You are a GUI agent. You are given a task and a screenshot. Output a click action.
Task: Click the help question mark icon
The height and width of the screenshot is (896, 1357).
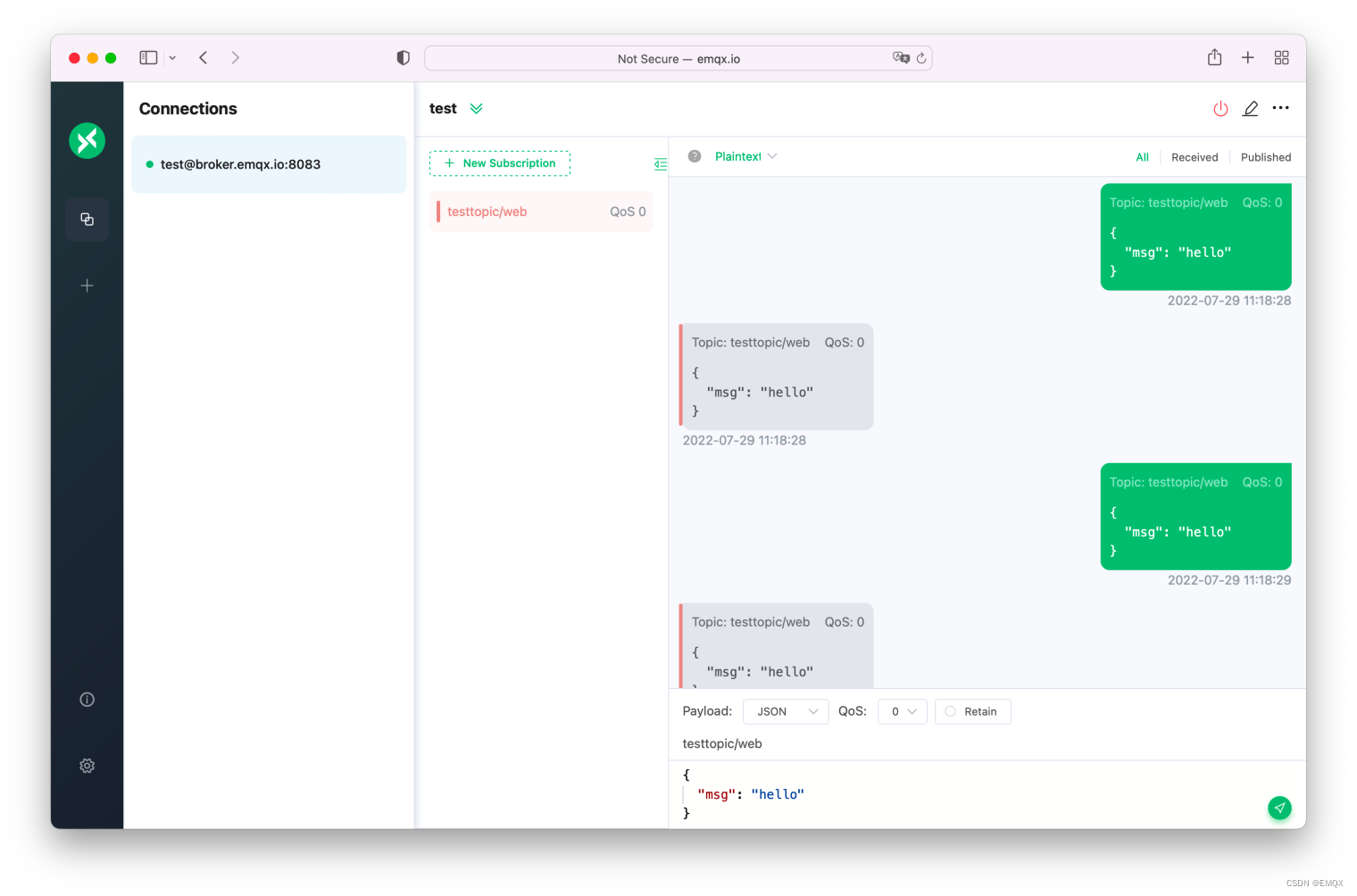click(x=695, y=155)
